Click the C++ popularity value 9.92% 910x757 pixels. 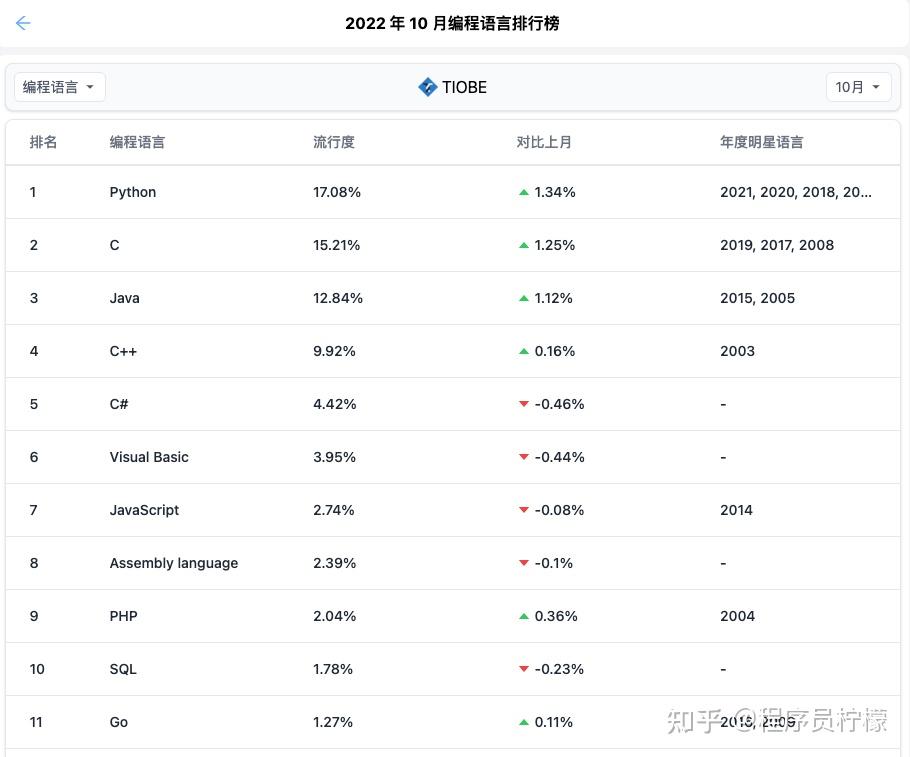(334, 351)
